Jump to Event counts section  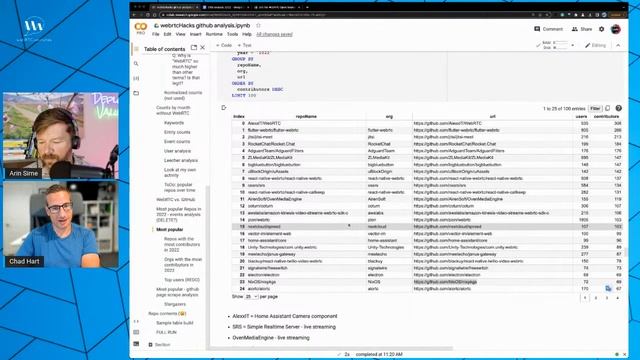tap(177, 142)
